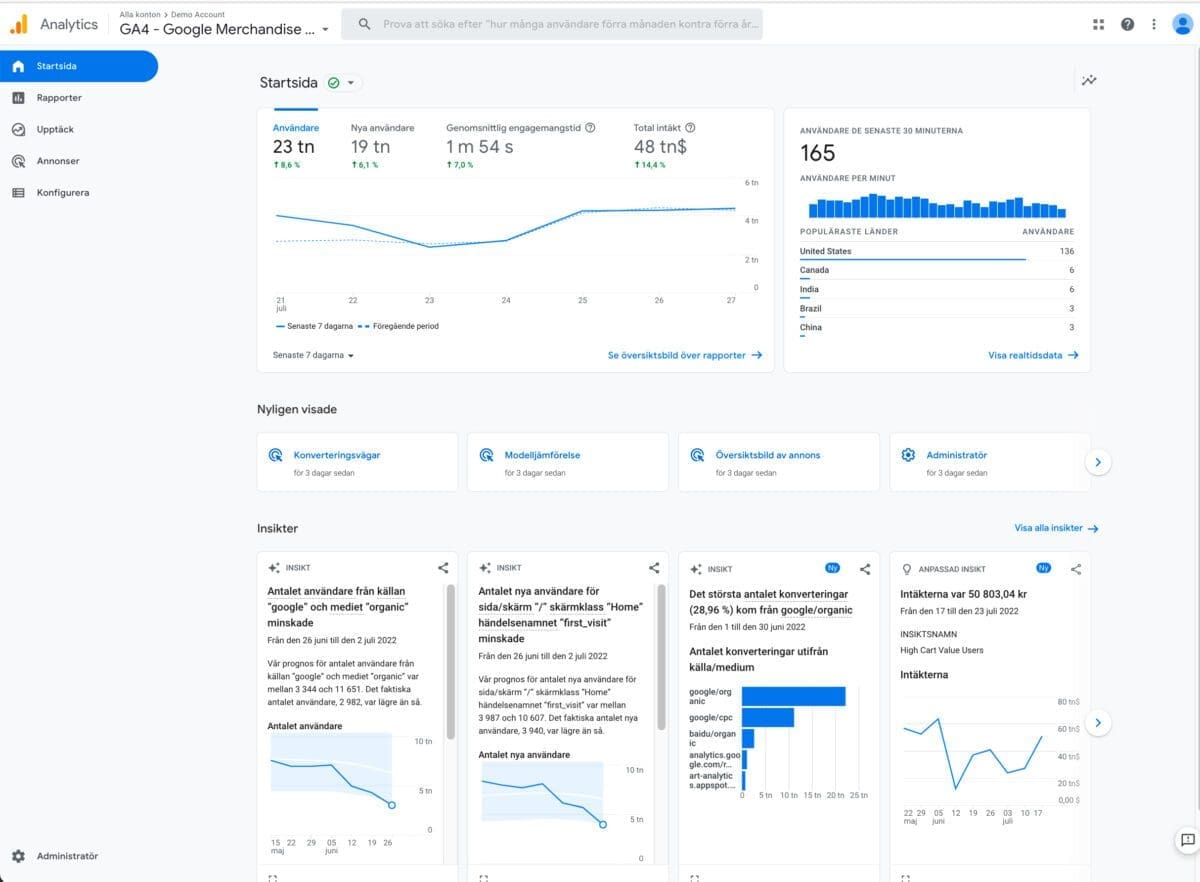Click the user account avatar
Screen dimensions: 1200x882
1182,24
